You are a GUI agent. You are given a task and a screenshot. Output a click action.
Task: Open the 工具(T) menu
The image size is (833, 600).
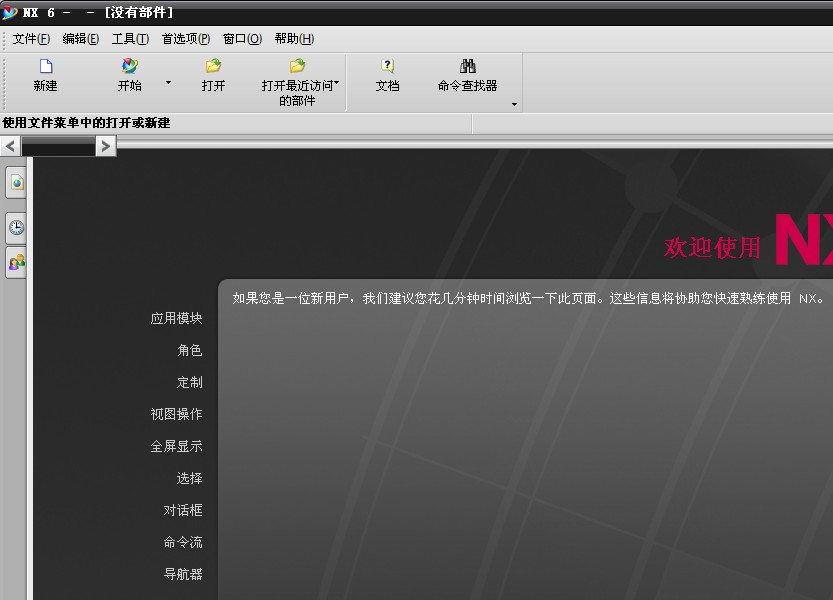point(130,39)
